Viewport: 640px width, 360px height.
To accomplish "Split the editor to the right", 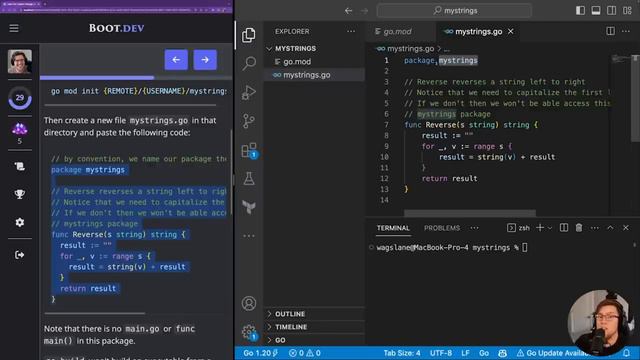I will tap(610, 31).
